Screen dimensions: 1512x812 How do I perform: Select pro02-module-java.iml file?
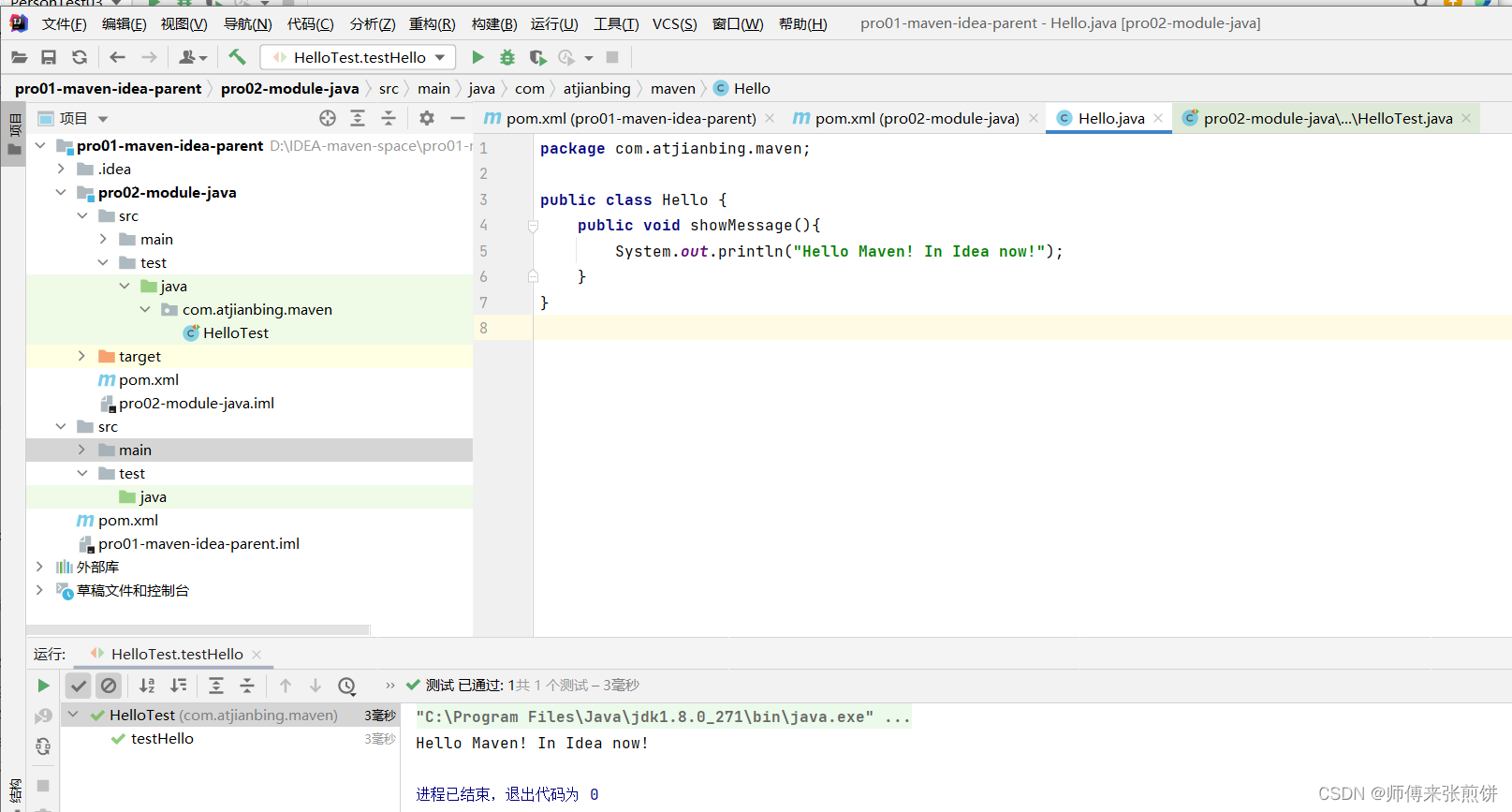tap(197, 403)
